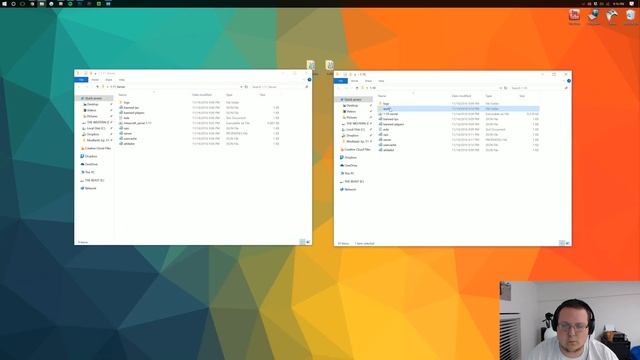Open the game controller desktop icon
Screen dimensions: 640x360
pyautogui.click(x=612, y=16)
